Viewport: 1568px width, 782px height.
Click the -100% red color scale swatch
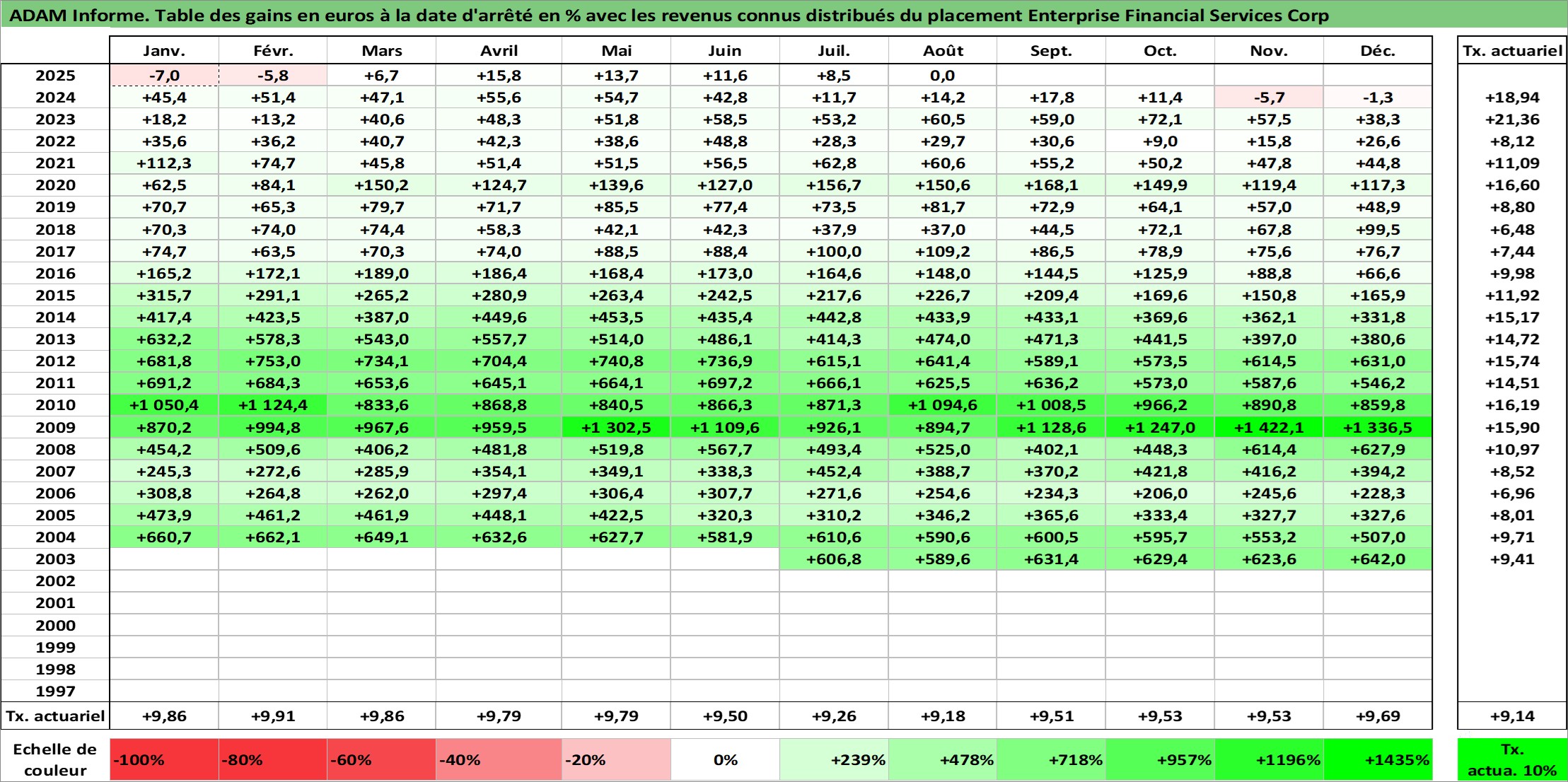tap(164, 760)
